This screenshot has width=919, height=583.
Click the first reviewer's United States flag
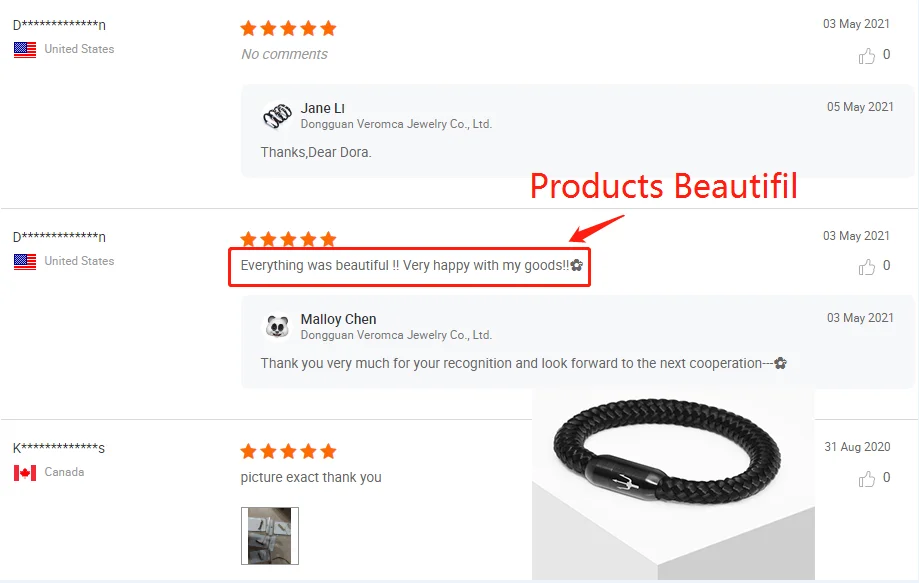click(x=25, y=50)
